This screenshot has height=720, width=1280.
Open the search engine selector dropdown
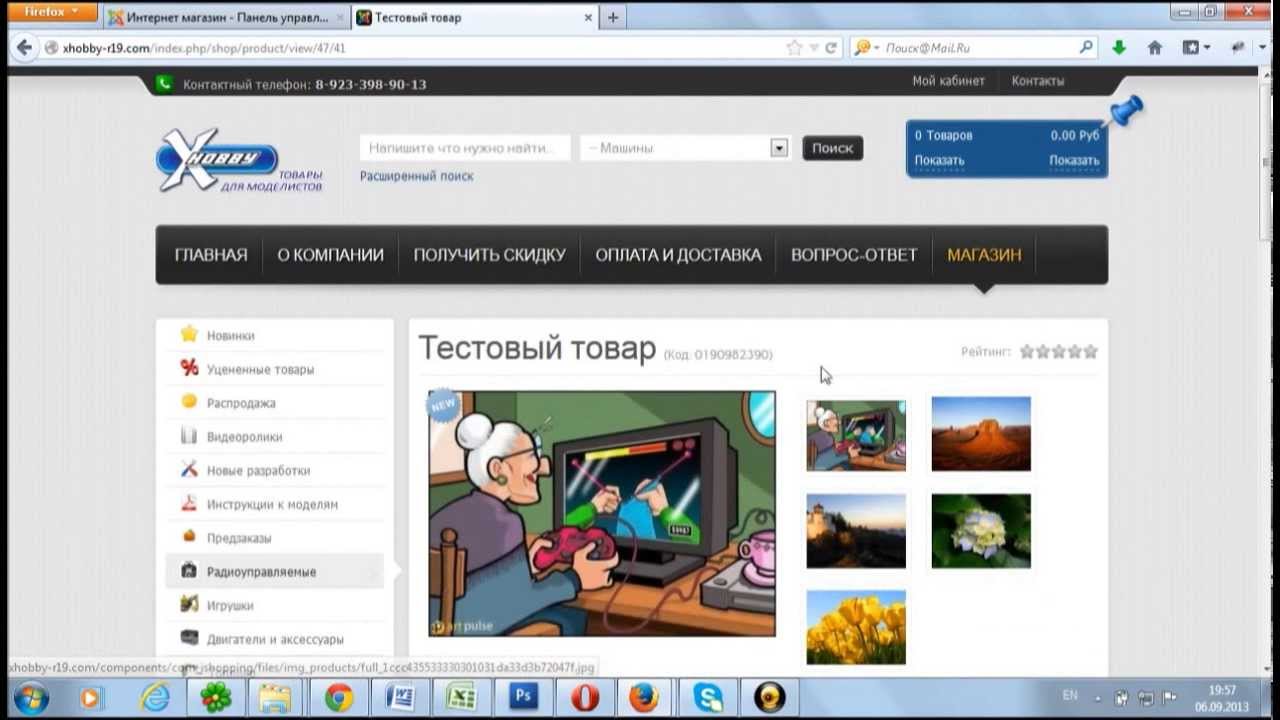[x=866, y=47]
